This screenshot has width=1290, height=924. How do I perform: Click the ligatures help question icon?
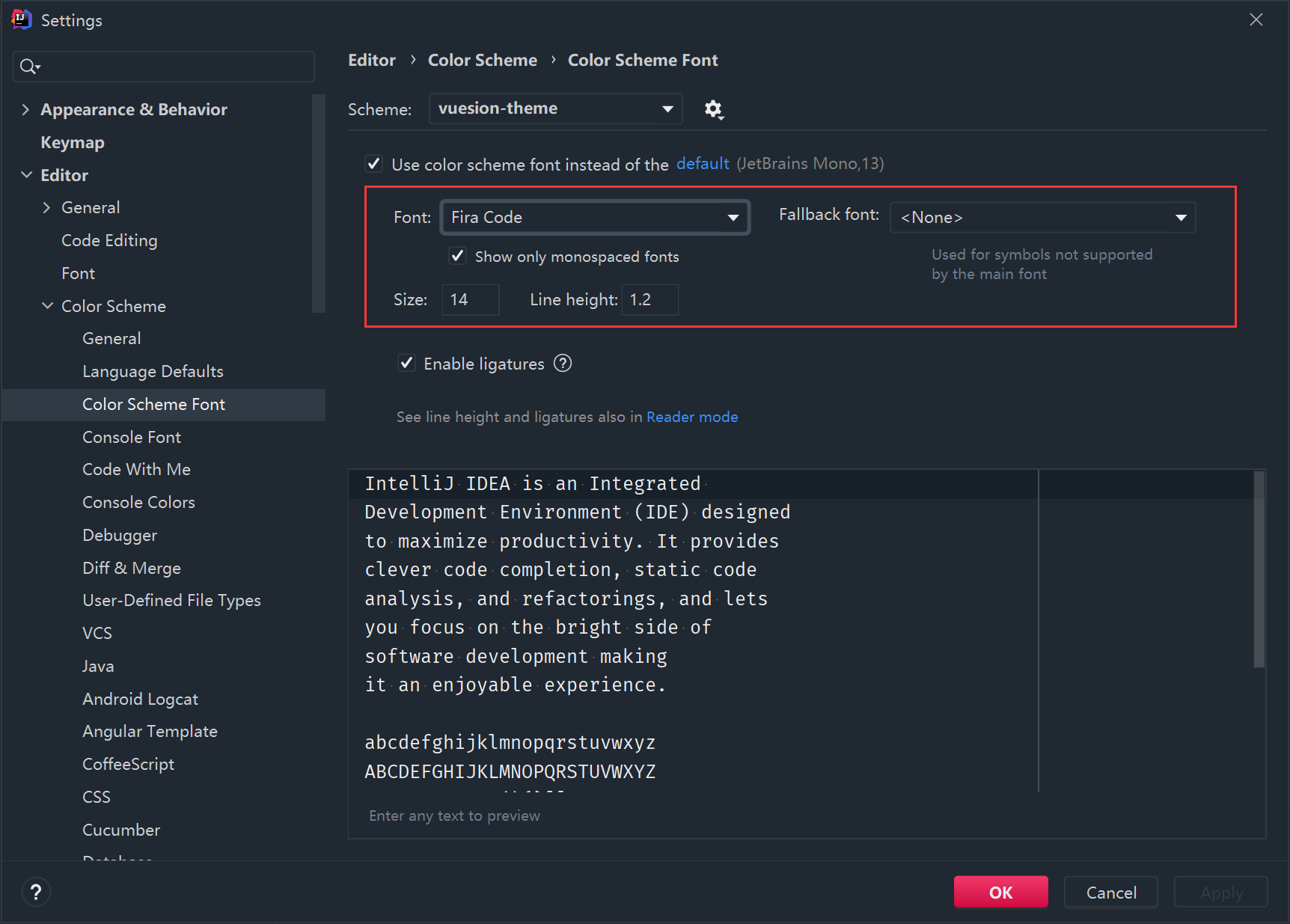pyautogui.click(x=563, y=364)
